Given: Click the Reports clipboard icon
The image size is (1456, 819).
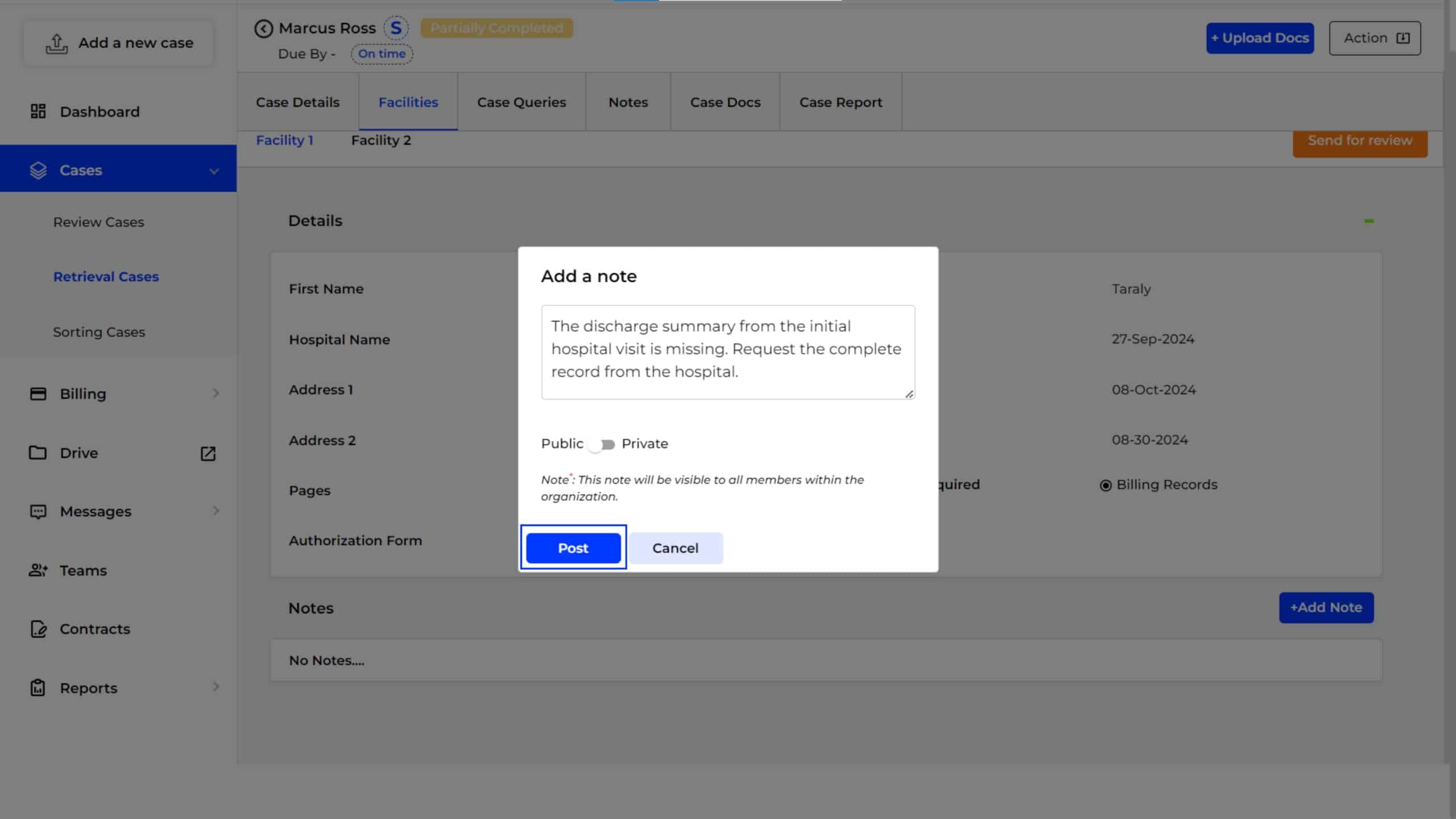Looking at the screenshot, I should tap(38, 688).
